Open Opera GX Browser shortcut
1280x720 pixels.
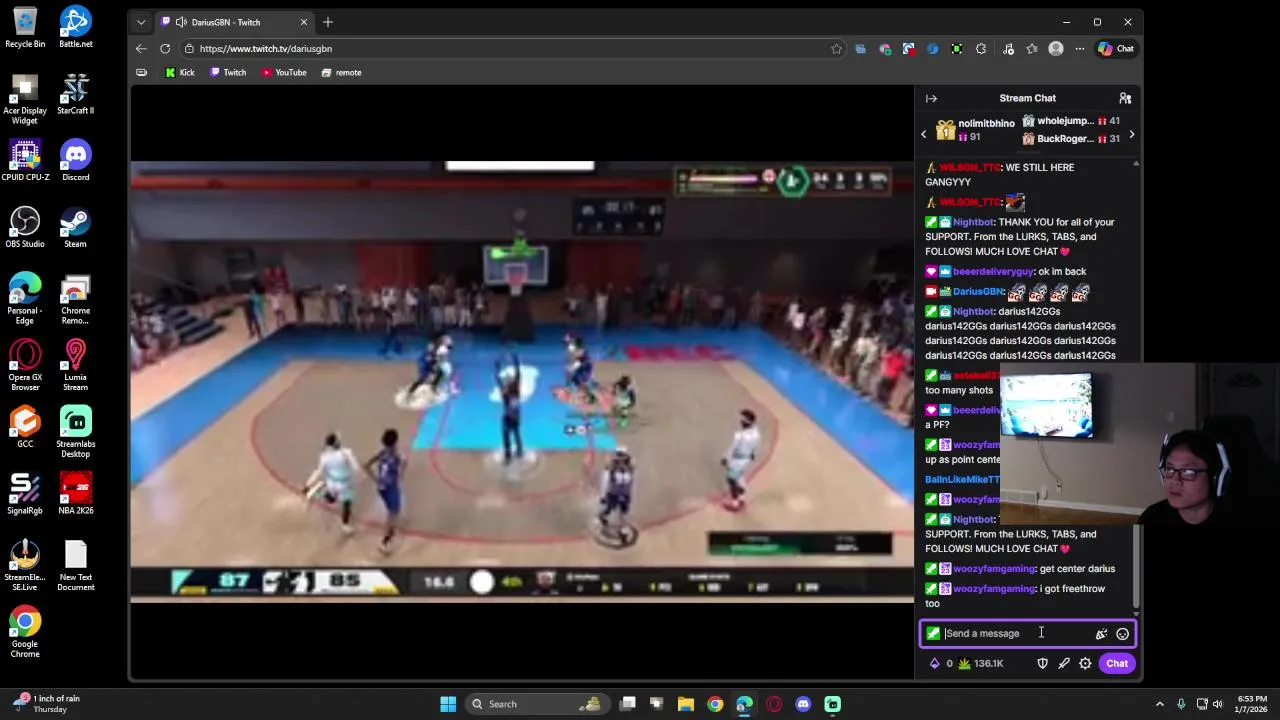point(25,366)
